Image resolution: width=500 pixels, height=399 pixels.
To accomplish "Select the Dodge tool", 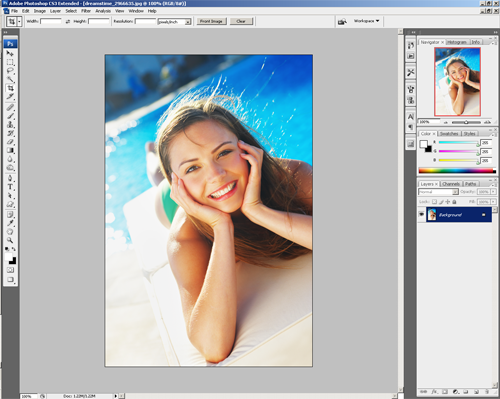I will click(10, 168).
